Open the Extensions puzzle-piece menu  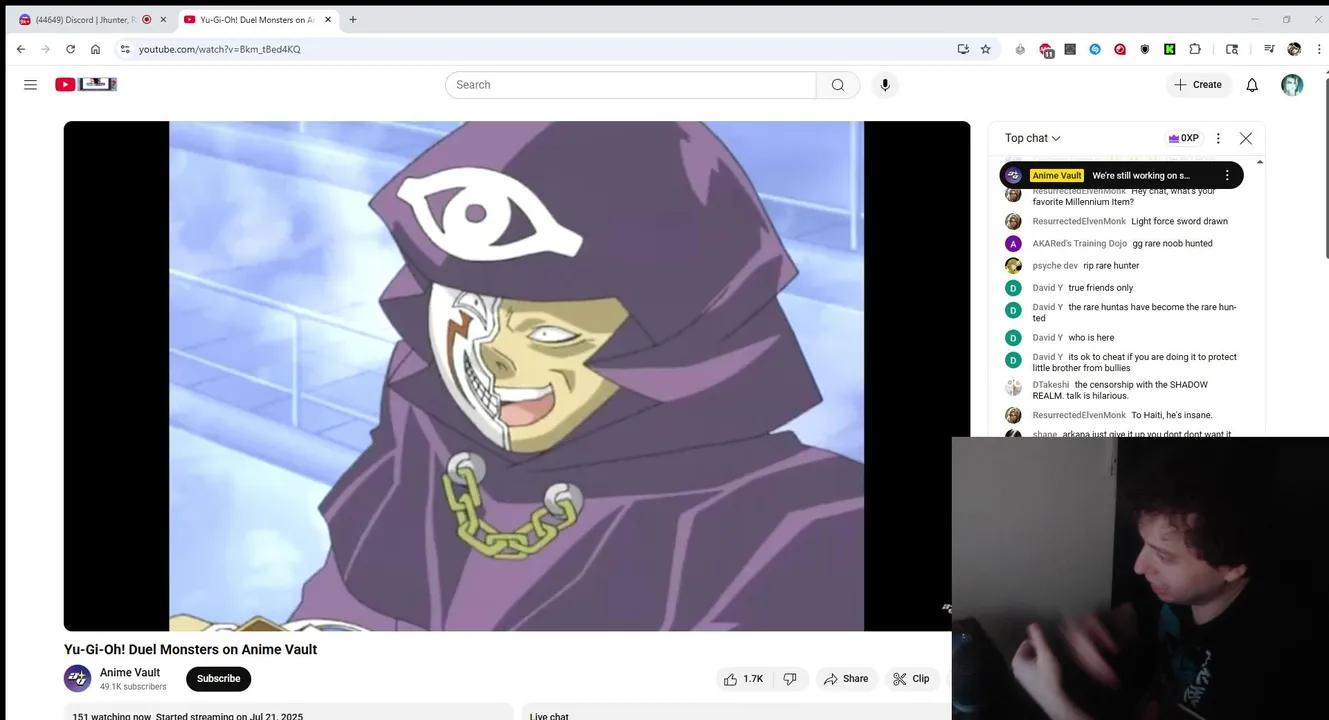pos(1195,49)
